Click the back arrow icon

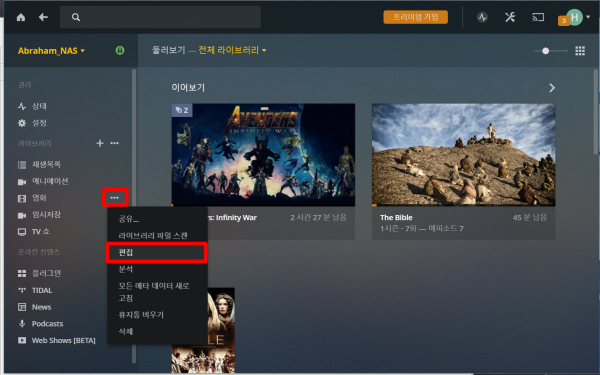tap(43, 17)
